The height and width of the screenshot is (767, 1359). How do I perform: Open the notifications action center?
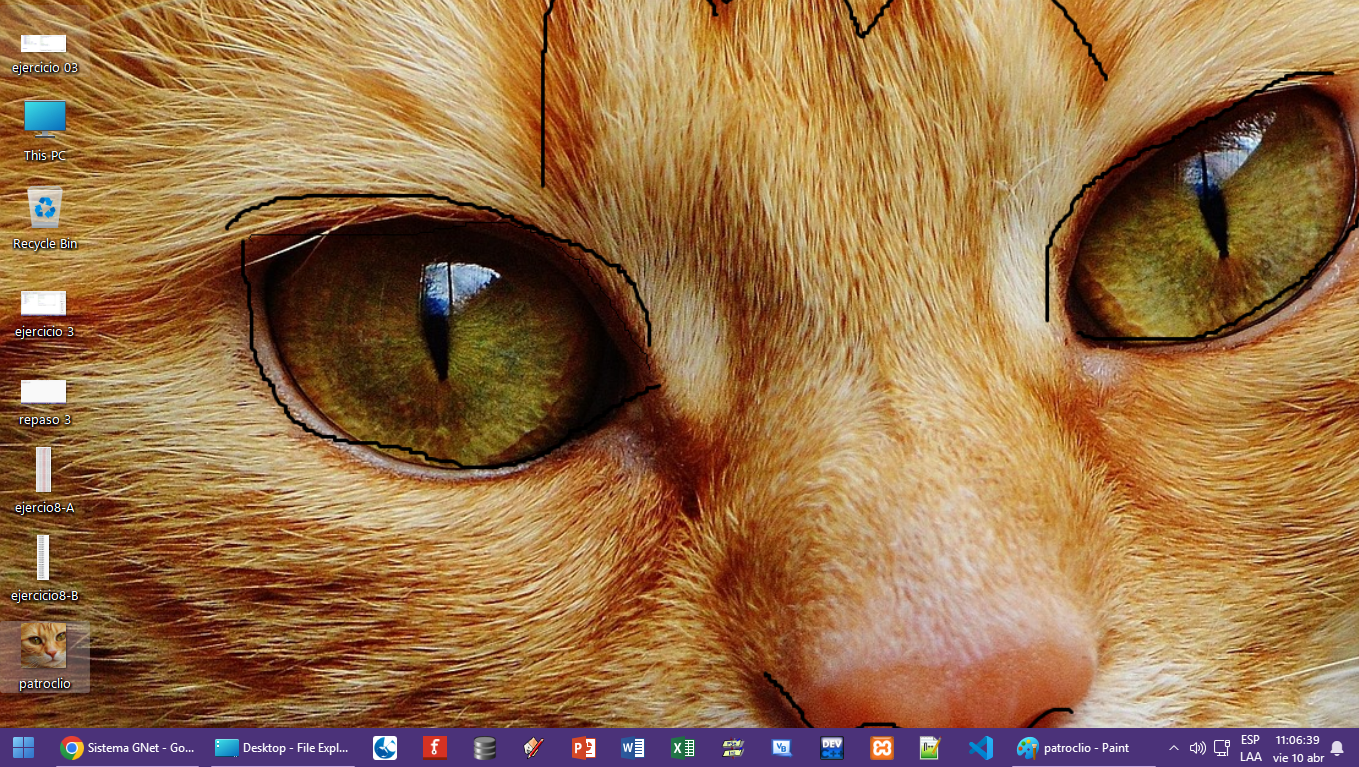click(1337, 748)
